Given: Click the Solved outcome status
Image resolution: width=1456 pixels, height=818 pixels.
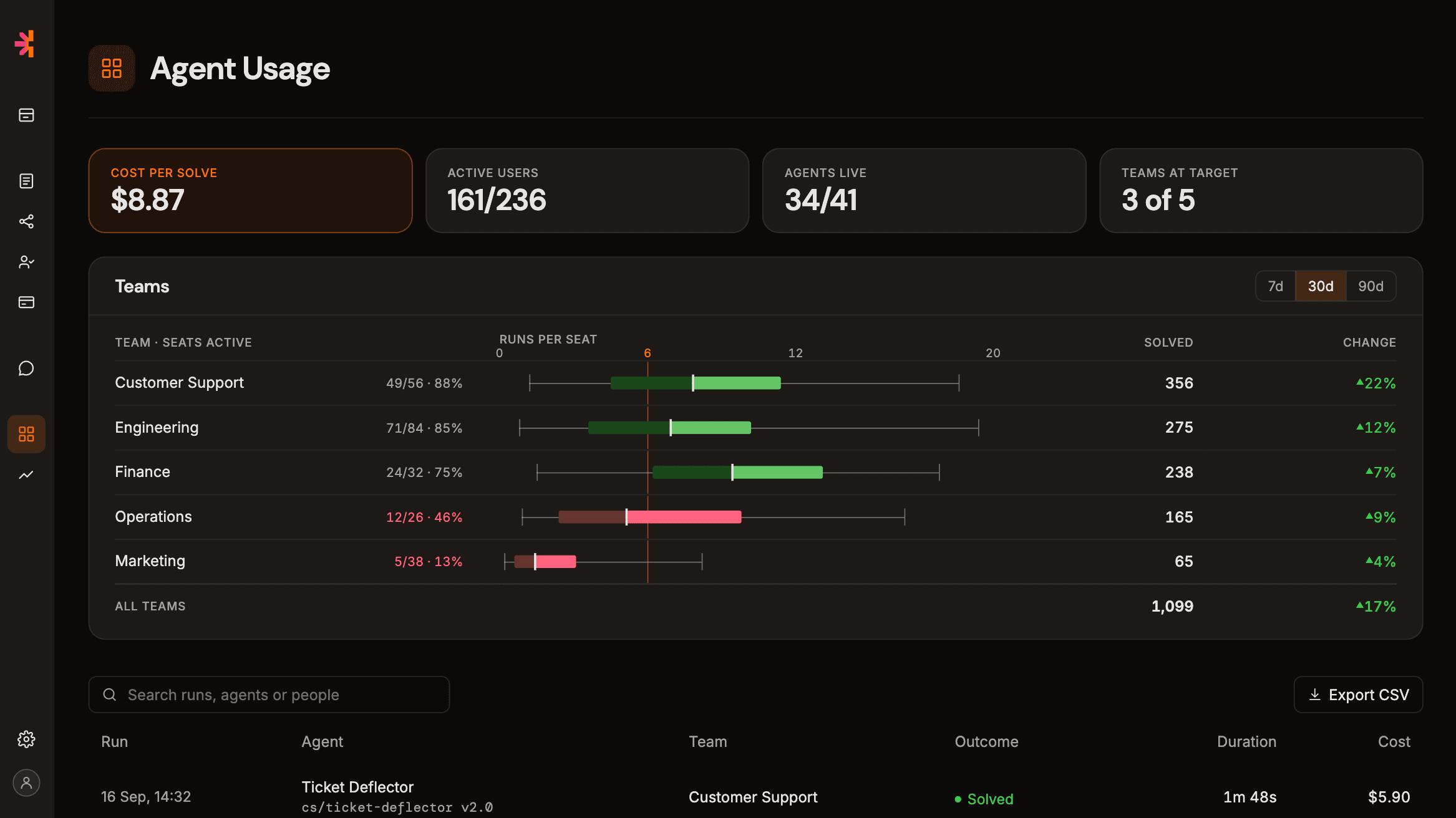Looking at the screenshot, I should click(984, 799).
